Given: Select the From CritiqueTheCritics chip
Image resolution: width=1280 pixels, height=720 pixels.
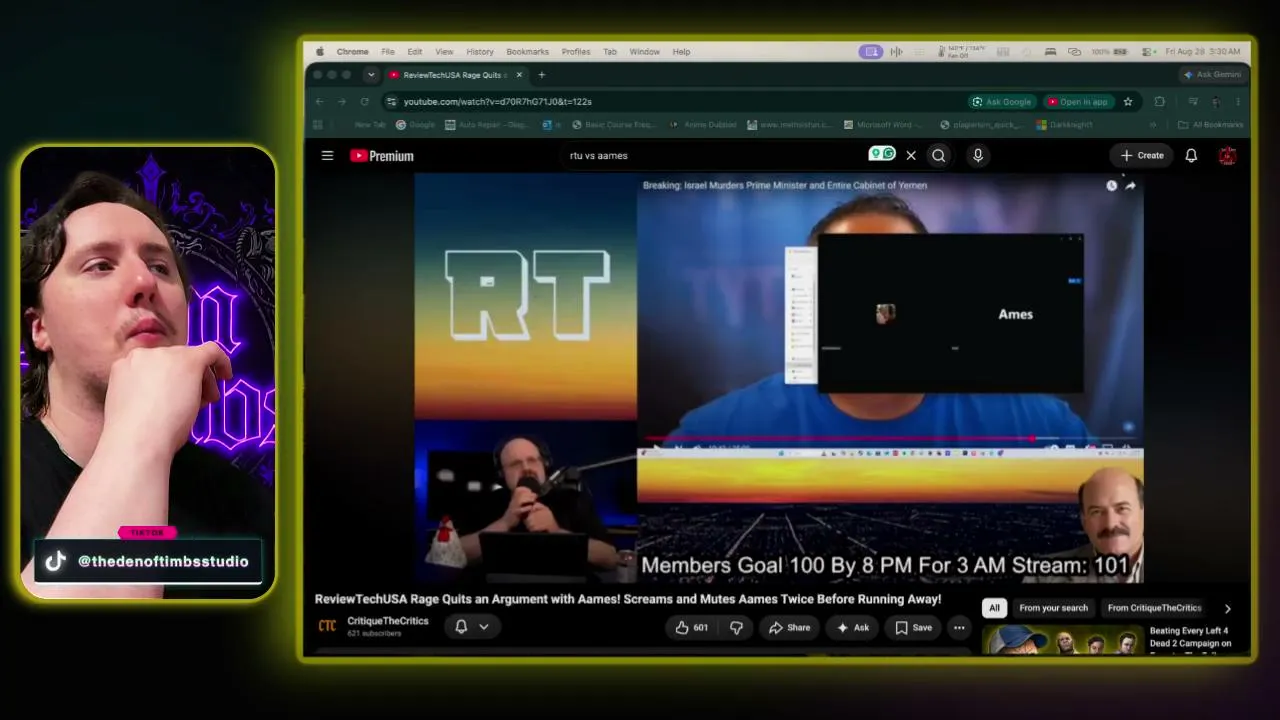Looking at the screenshot, I should [x=1154, y=608].
